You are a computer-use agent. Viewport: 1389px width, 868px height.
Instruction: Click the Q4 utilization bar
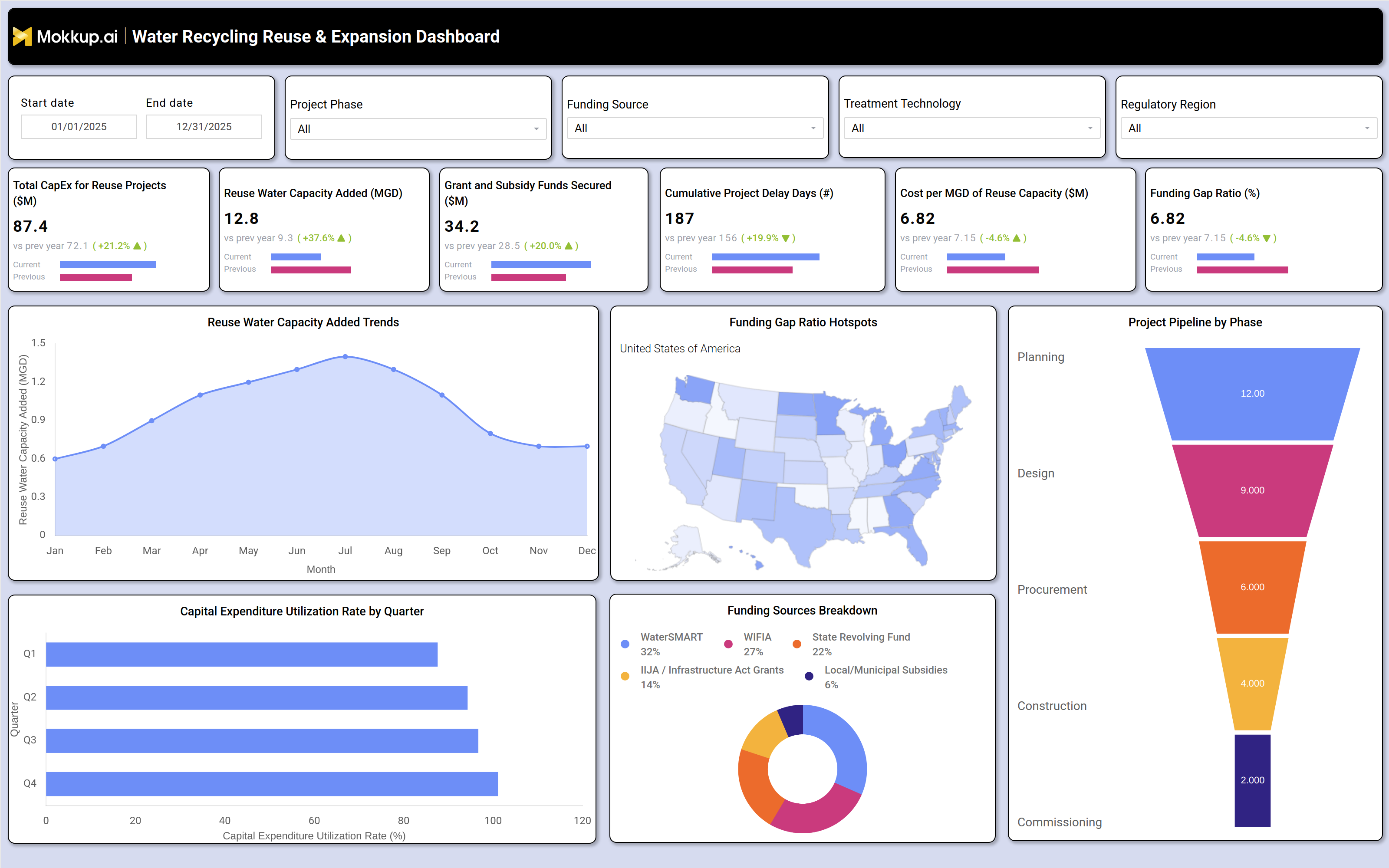[272, 784]
